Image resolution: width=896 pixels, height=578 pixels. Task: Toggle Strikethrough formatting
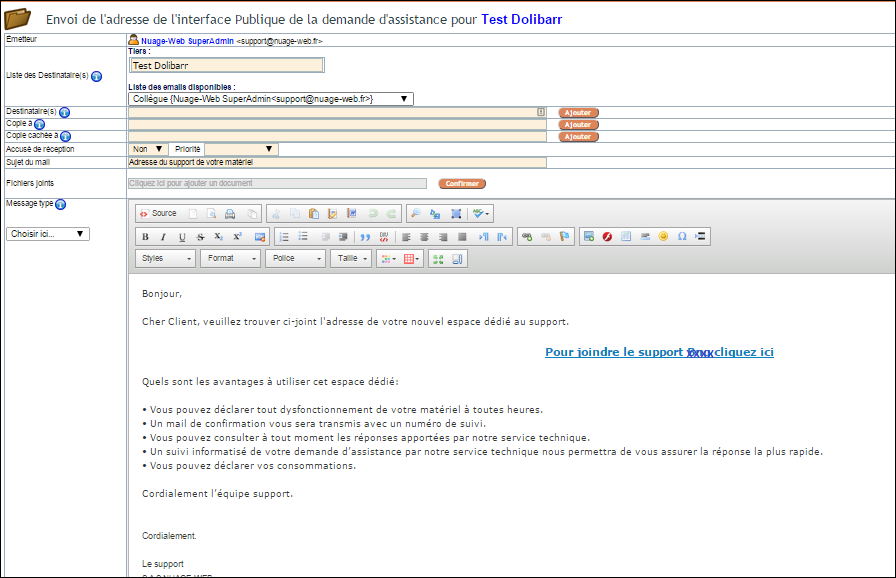[x=201, y=236]
